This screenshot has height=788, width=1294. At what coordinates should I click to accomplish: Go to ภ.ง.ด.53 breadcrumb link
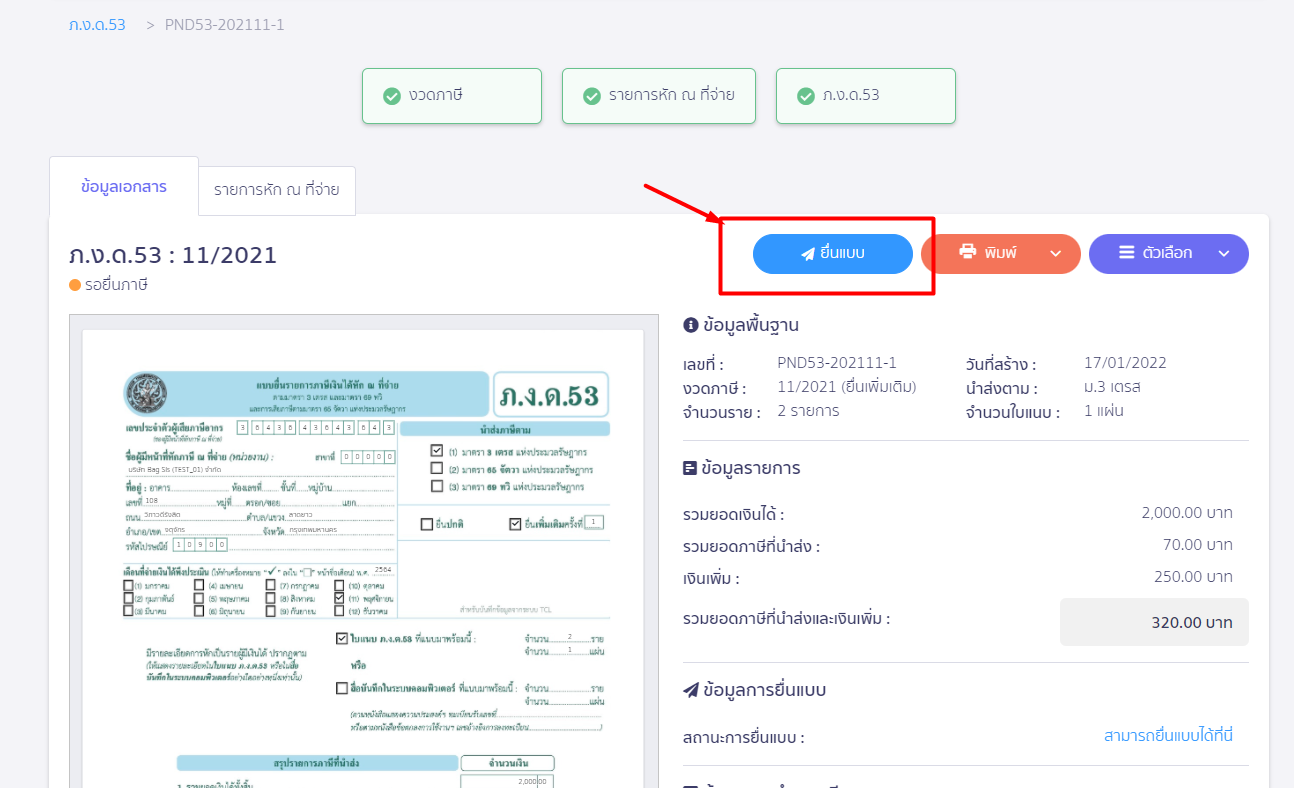pos(97,24)
